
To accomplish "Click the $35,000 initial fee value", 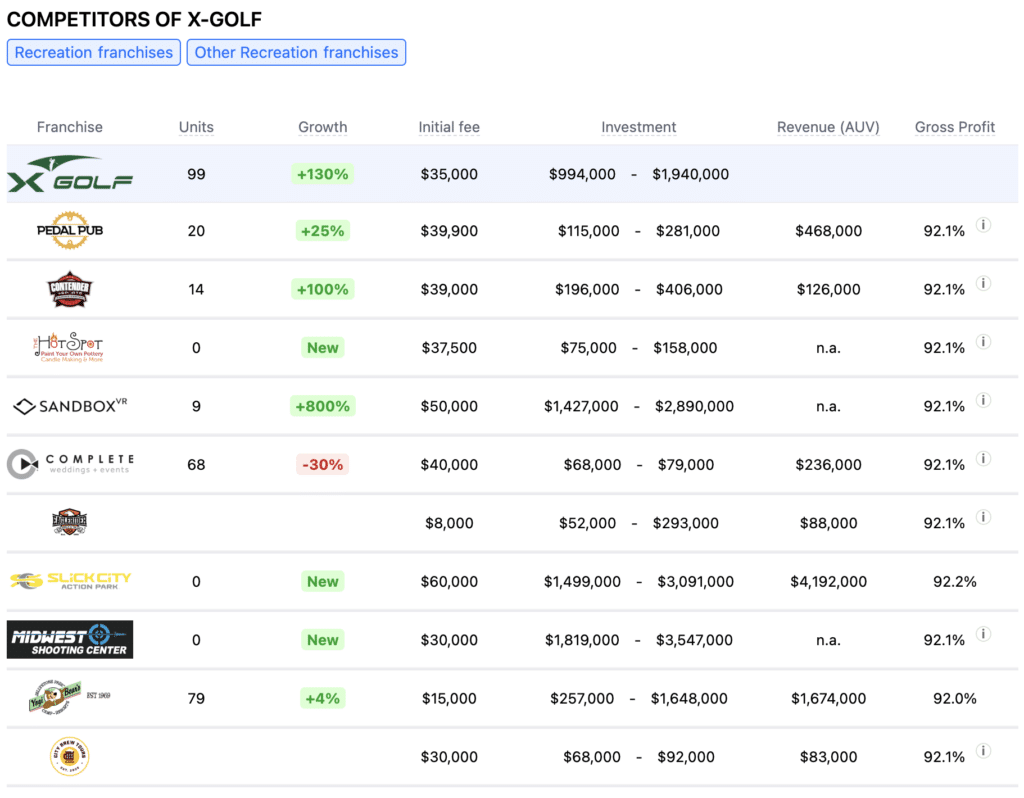I will pyautogui.click(x=449, y=174).
